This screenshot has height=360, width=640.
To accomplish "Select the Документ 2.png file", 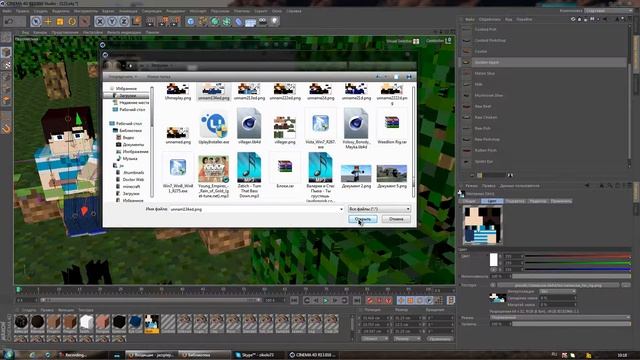I will point(356,176).
